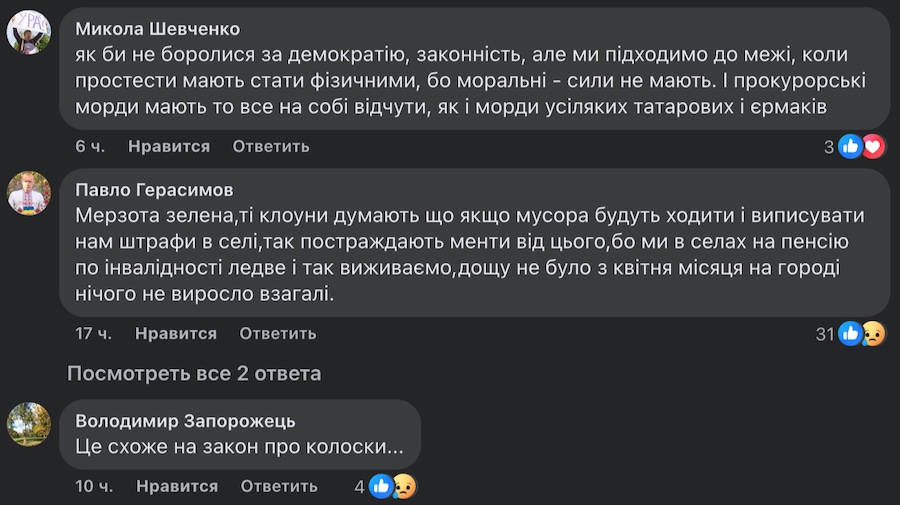Click the sad reaction emoji on Запорожець's comment

tap(403, 486)
